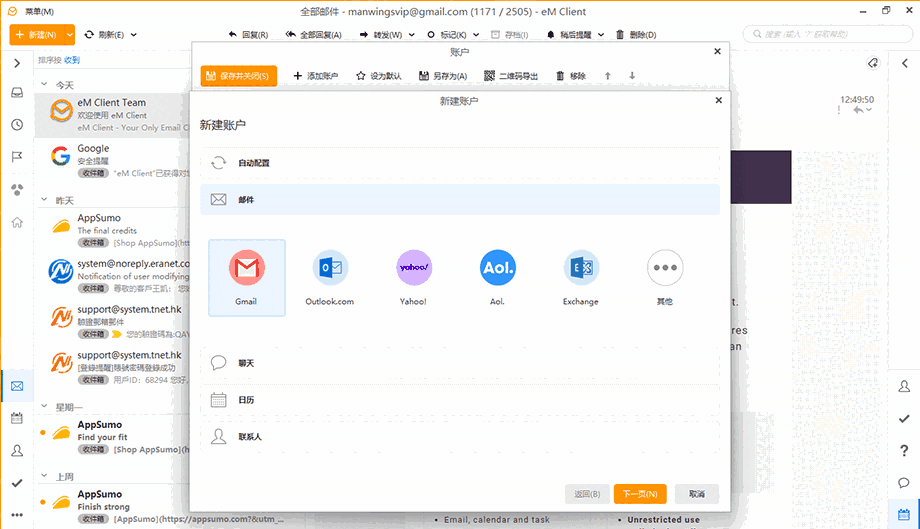The width and height of the screenshot is (920, 529).
Task: Expand the 联系人 contacts section
Action: click(460, 436)
